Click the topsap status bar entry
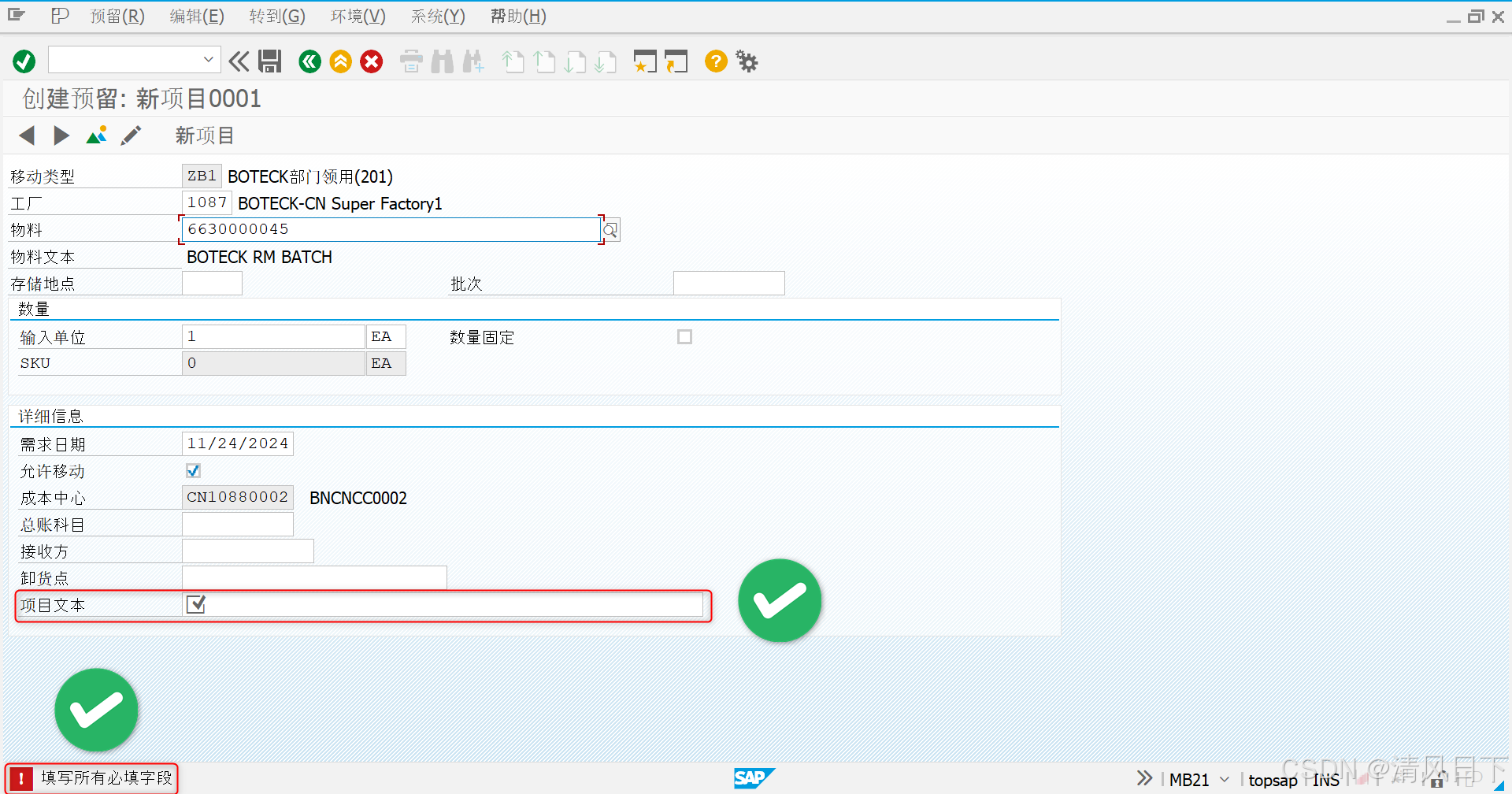This screenshot has height=794, width=1512. click(x=1273, y=780)
